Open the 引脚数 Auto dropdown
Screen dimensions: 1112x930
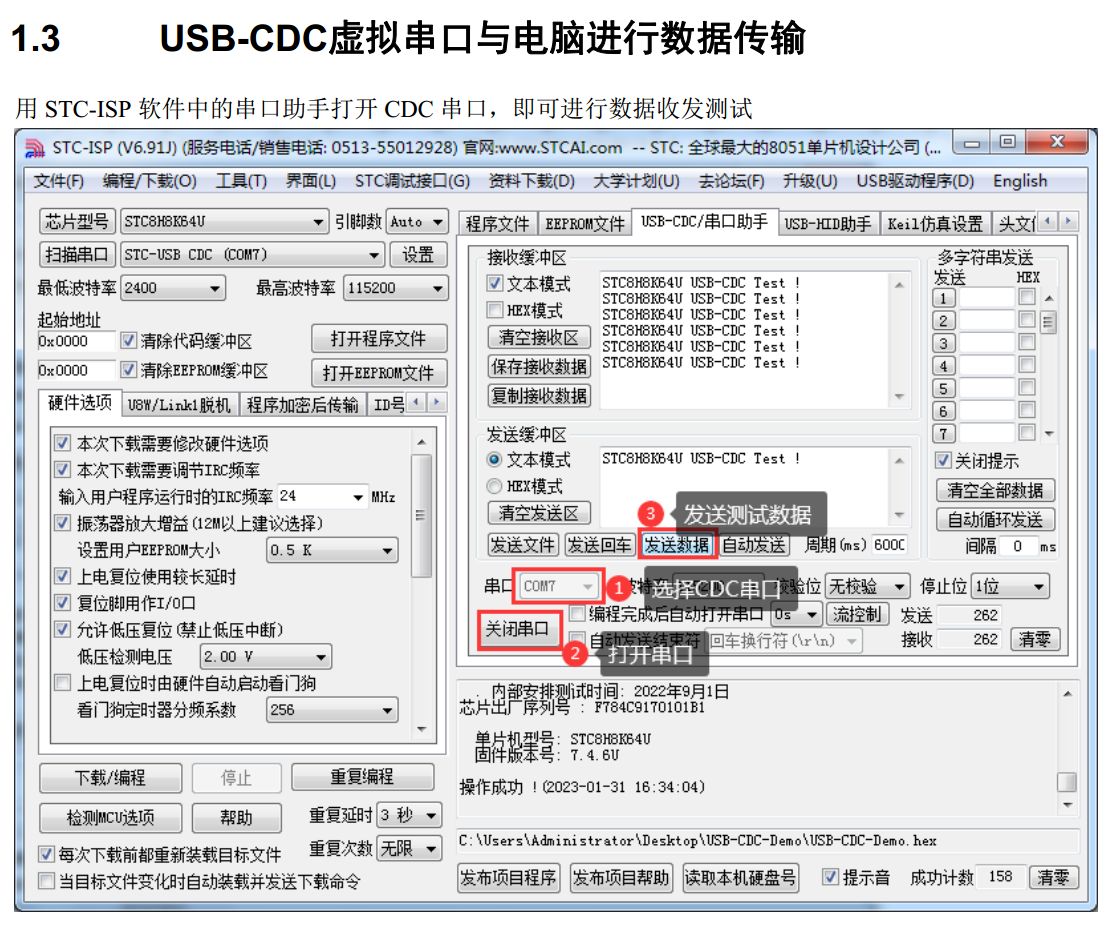417,222
